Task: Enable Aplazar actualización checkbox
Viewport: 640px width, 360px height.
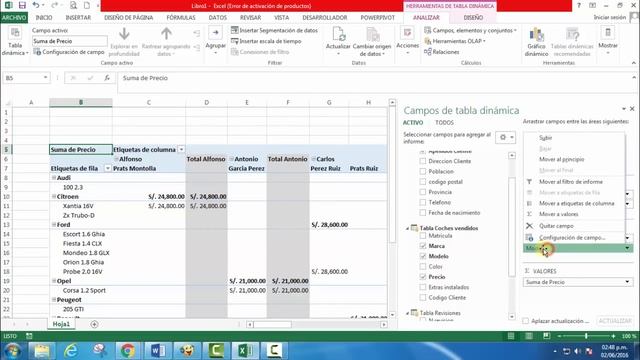Action: point(526,321)
